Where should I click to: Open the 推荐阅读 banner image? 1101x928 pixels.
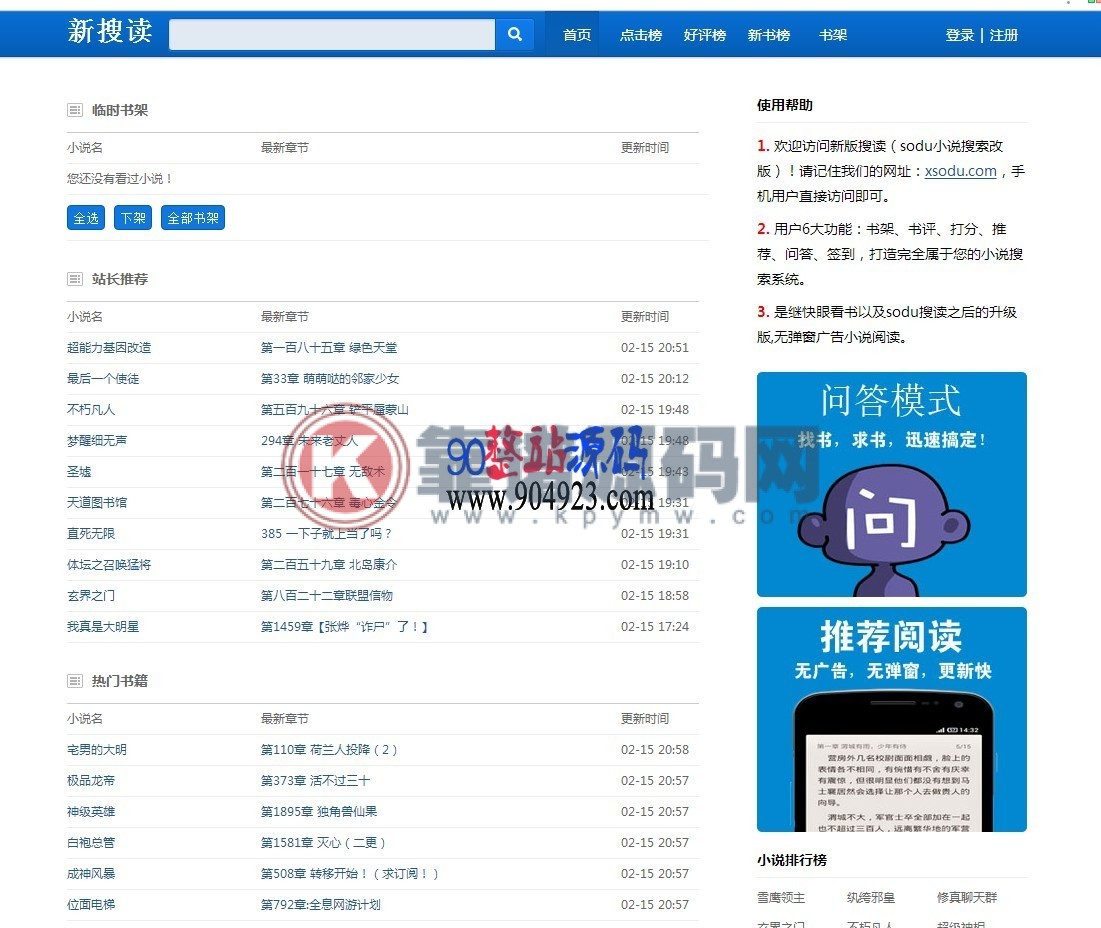(892, 720)
